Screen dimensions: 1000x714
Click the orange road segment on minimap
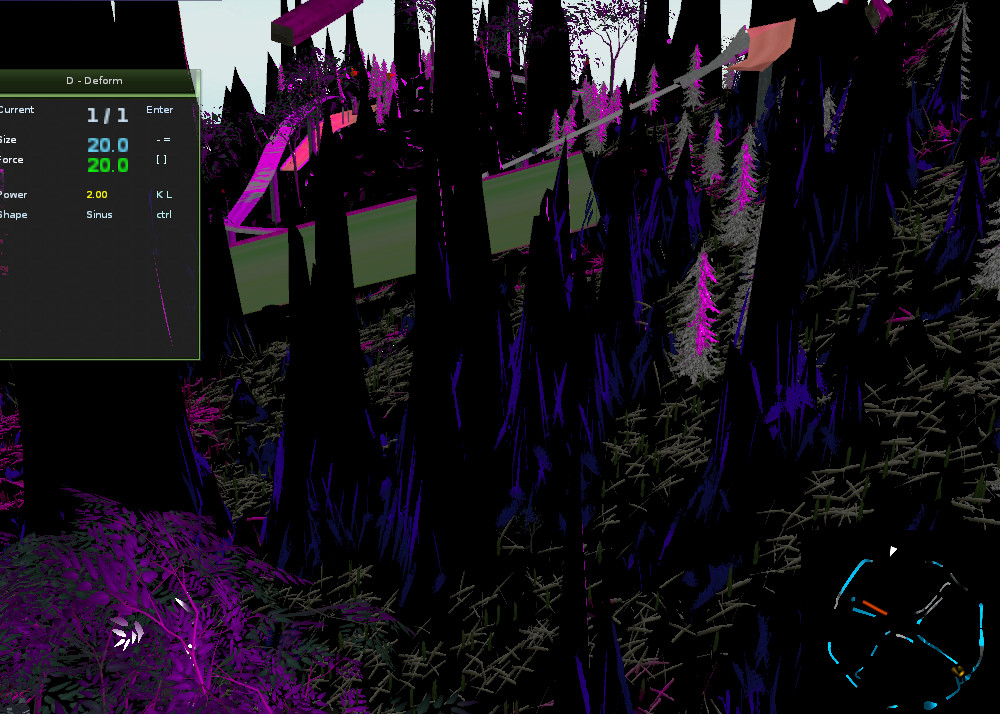(873, 606)
